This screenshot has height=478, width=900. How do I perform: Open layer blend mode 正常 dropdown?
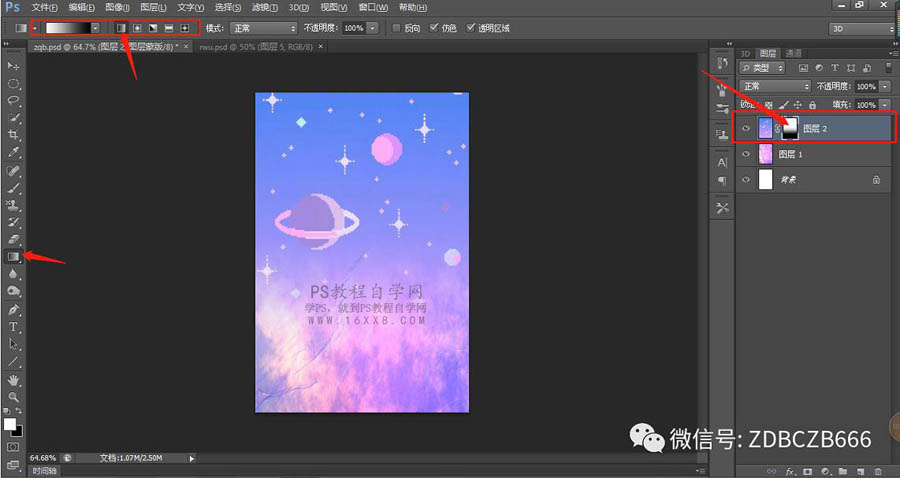775,86
